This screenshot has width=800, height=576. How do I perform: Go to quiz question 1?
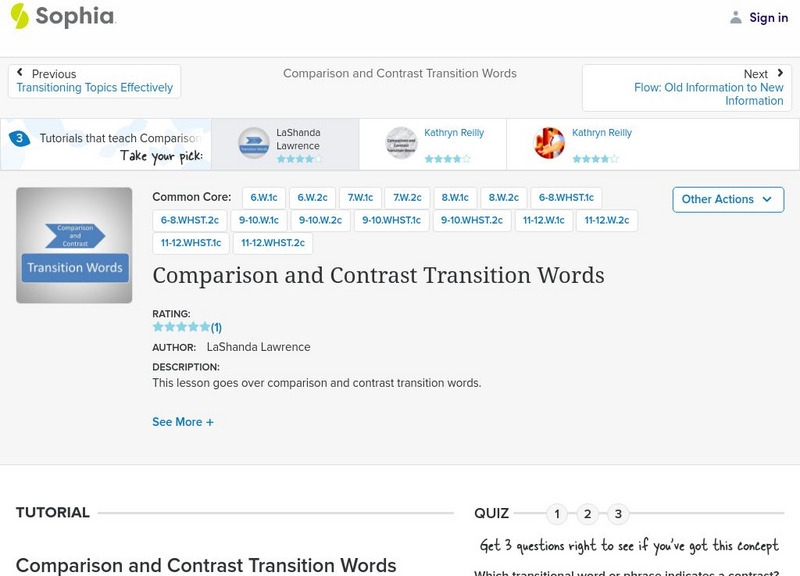tap(557, 514)
